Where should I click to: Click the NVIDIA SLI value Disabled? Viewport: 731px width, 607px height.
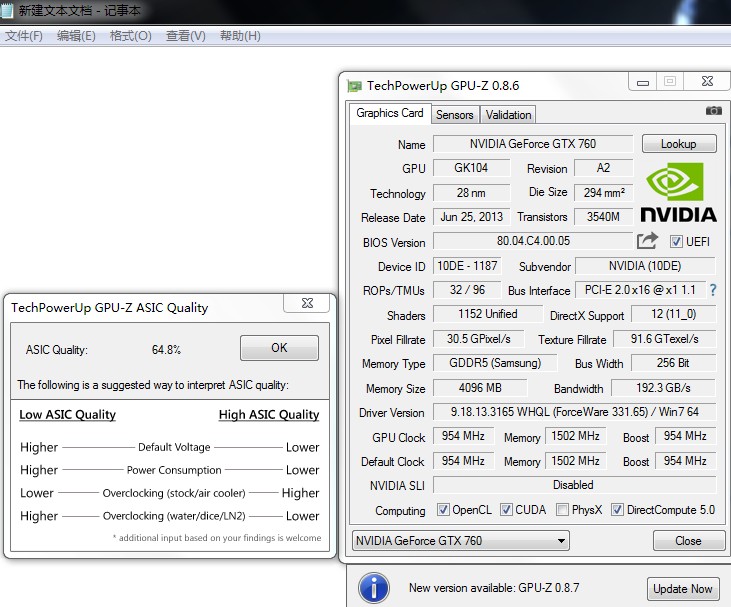pos(574,485)
